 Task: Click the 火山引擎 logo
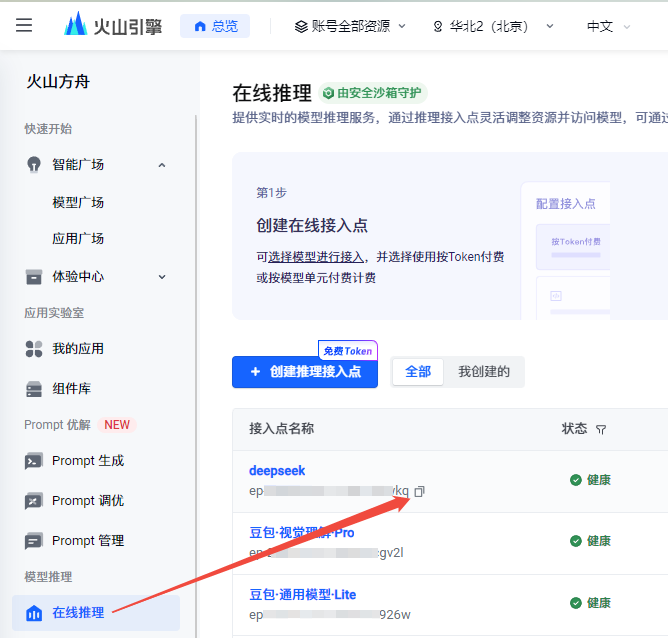coord(113,25)
